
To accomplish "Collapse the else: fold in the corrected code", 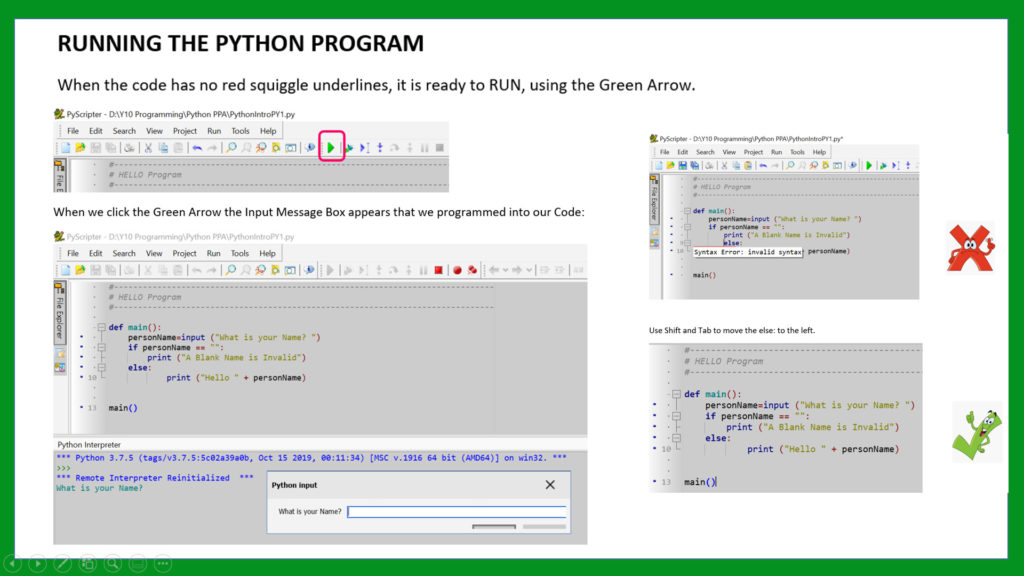I will click(x=676, y=438).
